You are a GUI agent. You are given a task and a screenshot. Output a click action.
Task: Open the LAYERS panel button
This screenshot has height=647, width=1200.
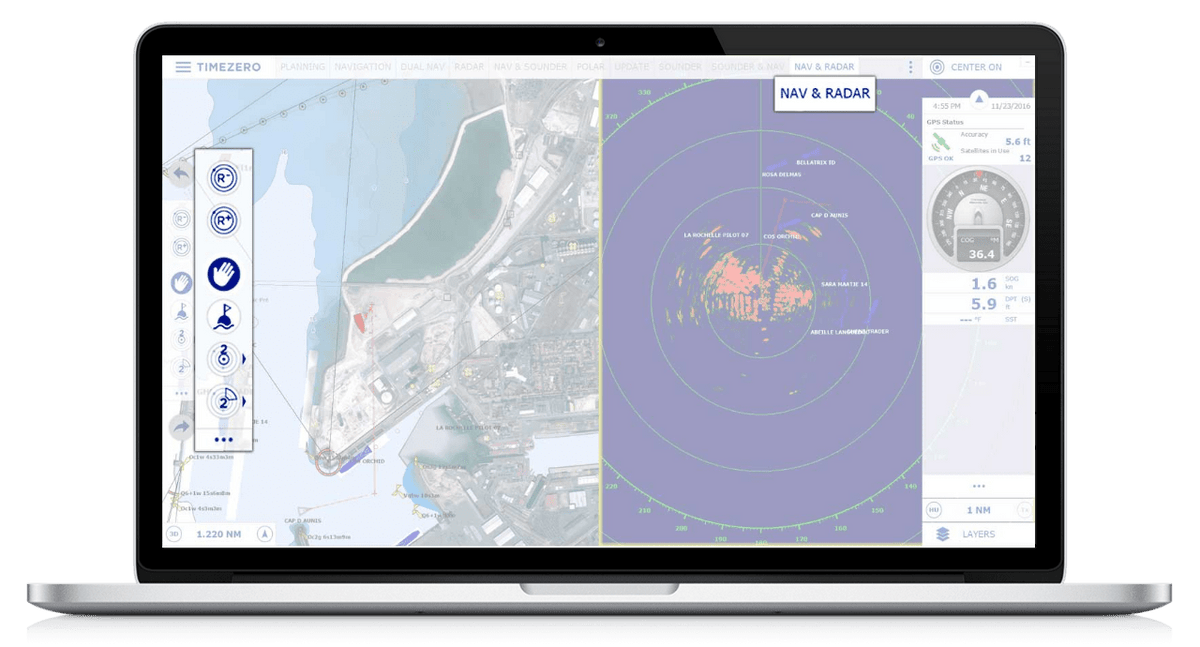pyautogui.click(x=978, y=534)
